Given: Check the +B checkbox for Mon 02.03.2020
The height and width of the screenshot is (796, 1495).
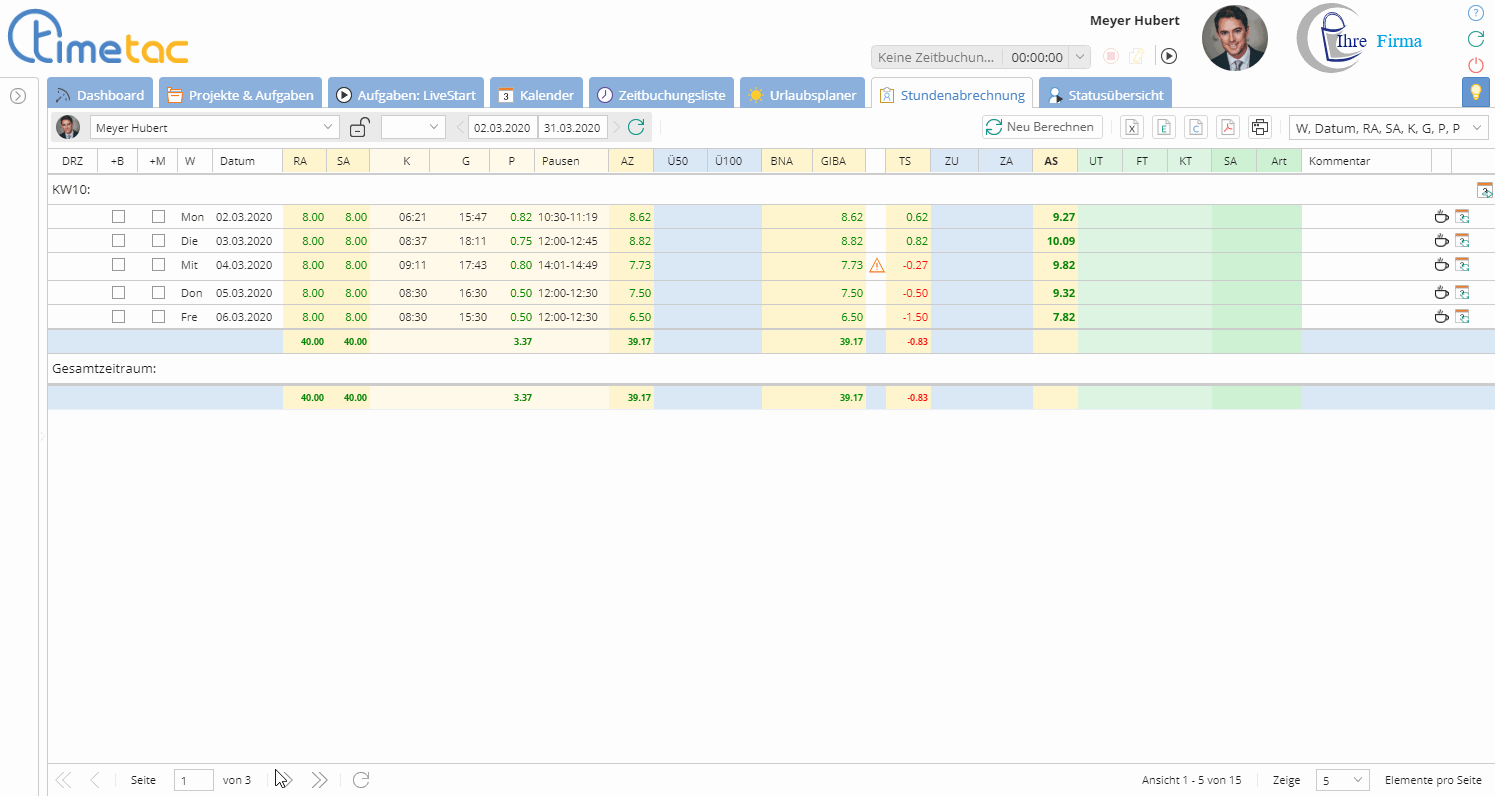Looking at the screenshot, I should pos(118,216).
